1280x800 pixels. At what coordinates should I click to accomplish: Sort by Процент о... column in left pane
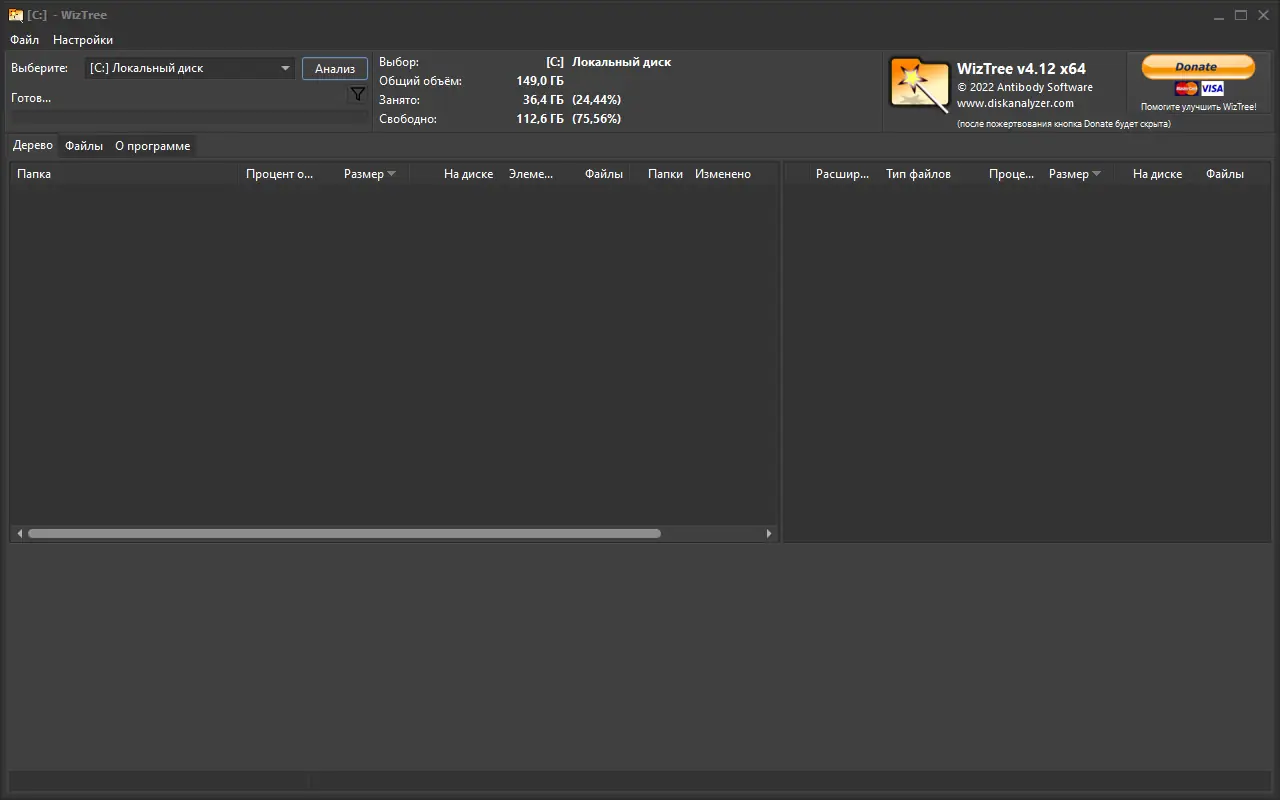pyautogui.click(x=280, y=174)
